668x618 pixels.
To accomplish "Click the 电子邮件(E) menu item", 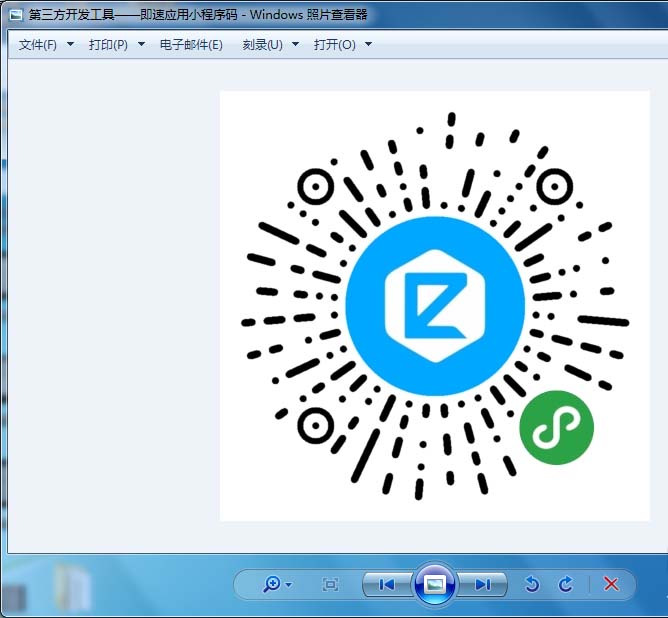I will [x=191, y=44].
